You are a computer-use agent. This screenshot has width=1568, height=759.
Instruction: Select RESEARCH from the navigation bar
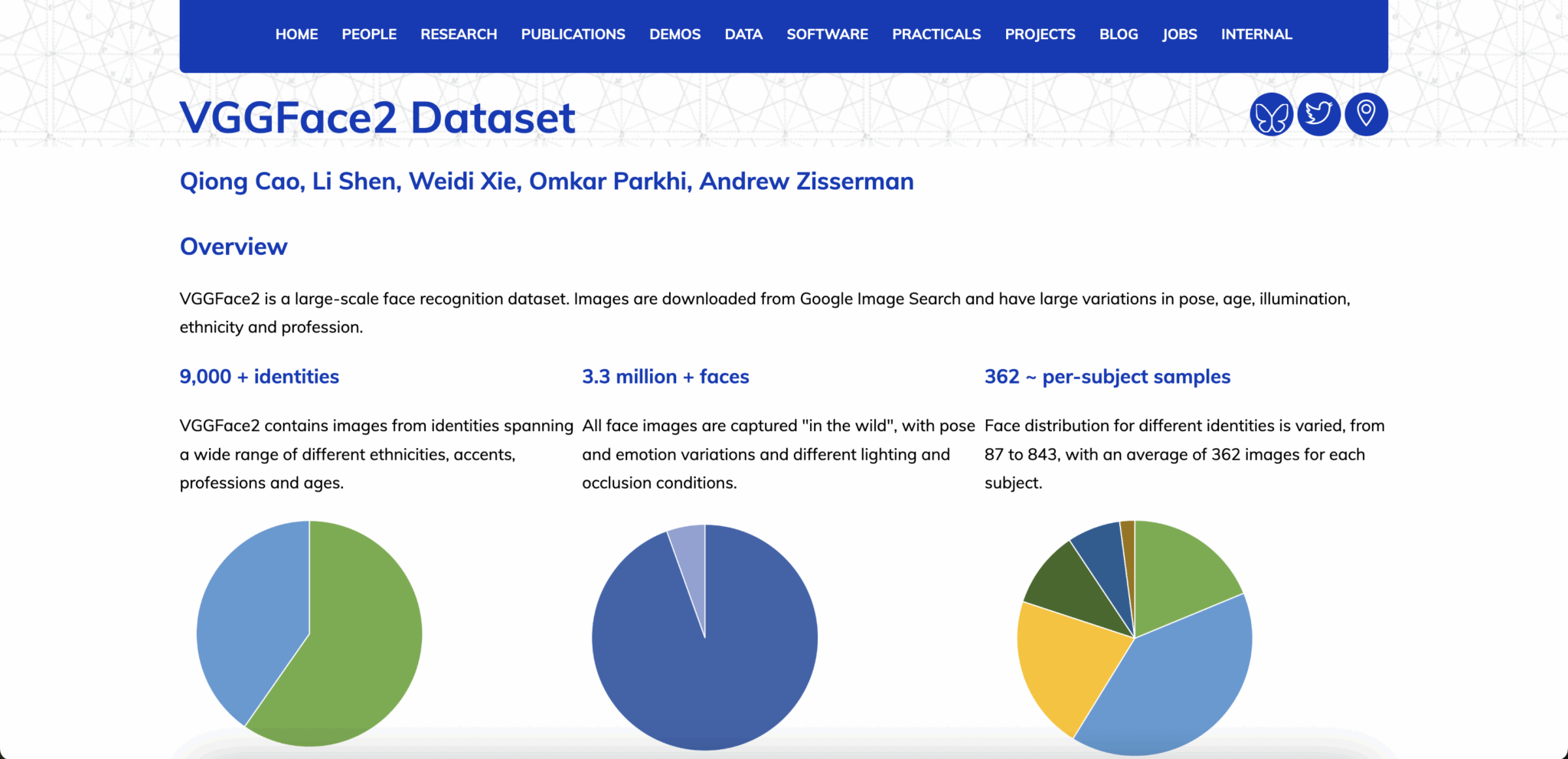[x=458, y=34]
